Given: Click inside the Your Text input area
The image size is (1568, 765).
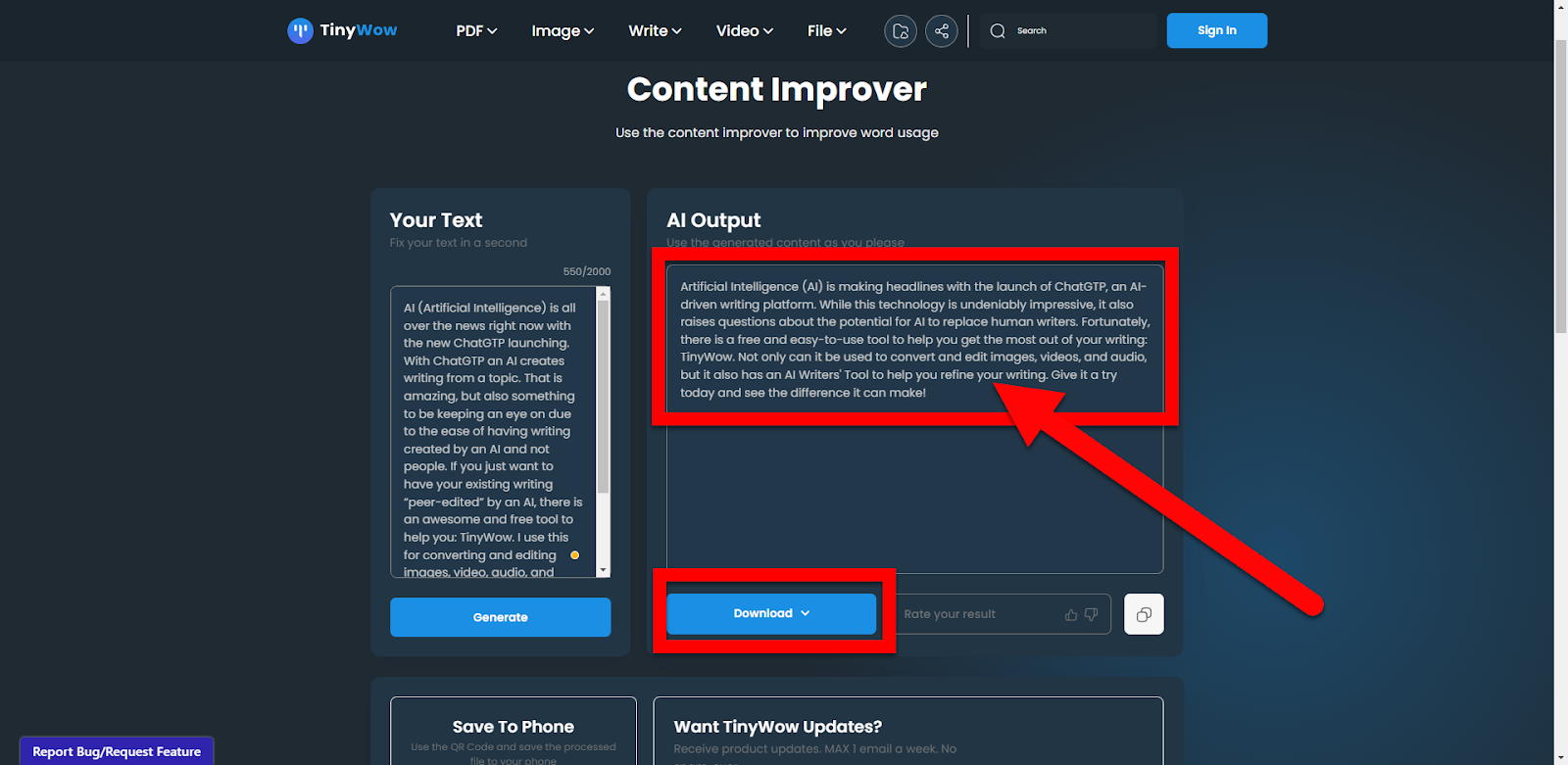Looking at the screenshot, I should click(x=493, y=432).
